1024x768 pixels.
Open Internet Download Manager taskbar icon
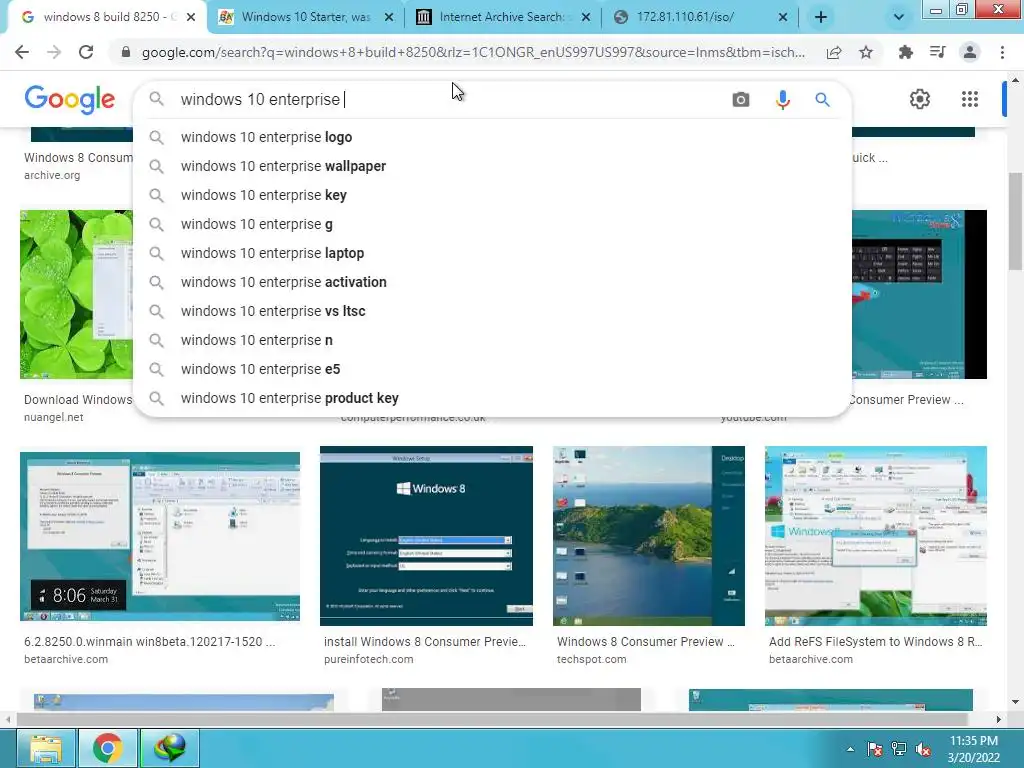coord(170,748)
